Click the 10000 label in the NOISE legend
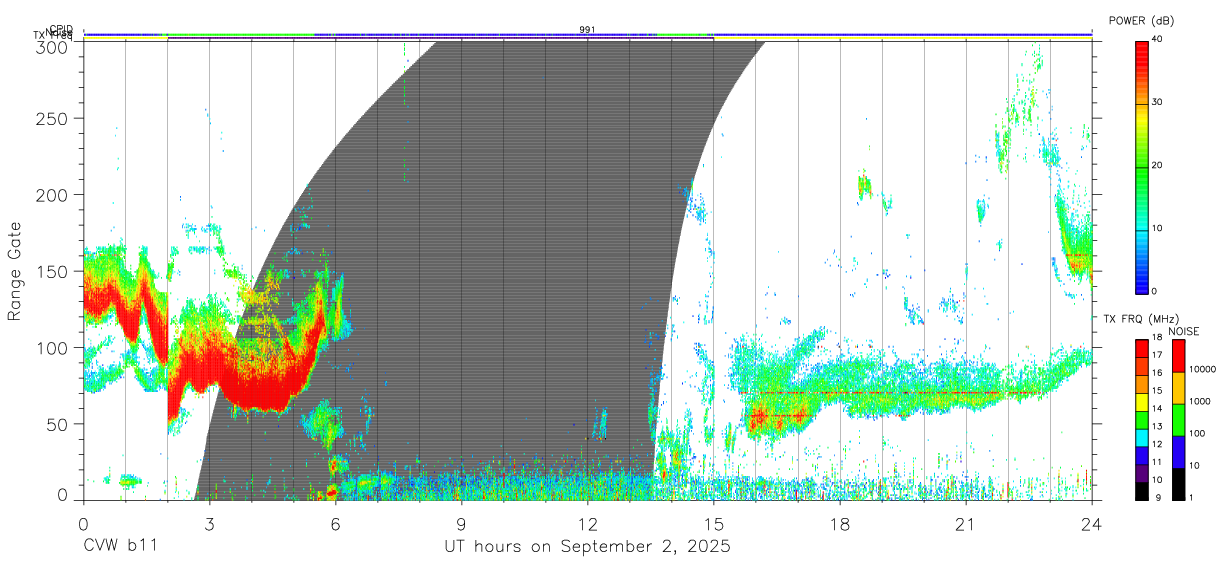The width and height of the screenshot is (1228, 567). [1203, 369]
